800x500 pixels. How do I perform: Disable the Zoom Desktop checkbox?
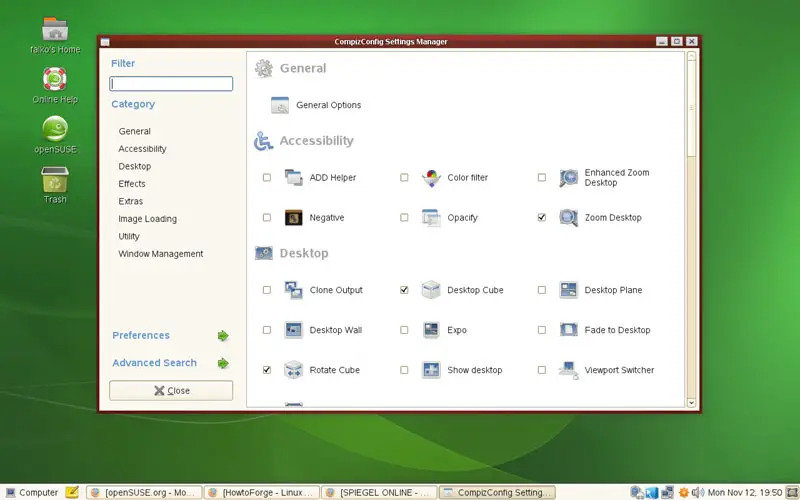click(542, 218)
